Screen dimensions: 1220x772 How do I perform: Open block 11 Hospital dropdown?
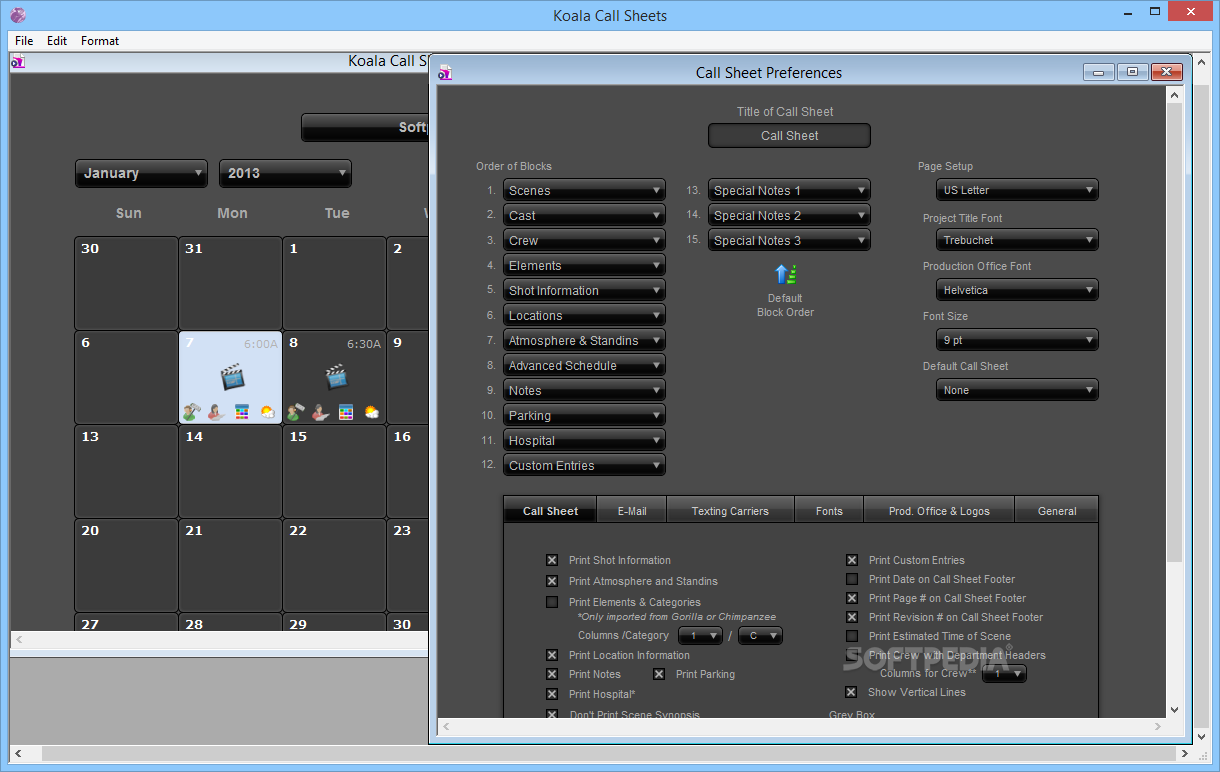pyautogui.click(x=584, y=440)
